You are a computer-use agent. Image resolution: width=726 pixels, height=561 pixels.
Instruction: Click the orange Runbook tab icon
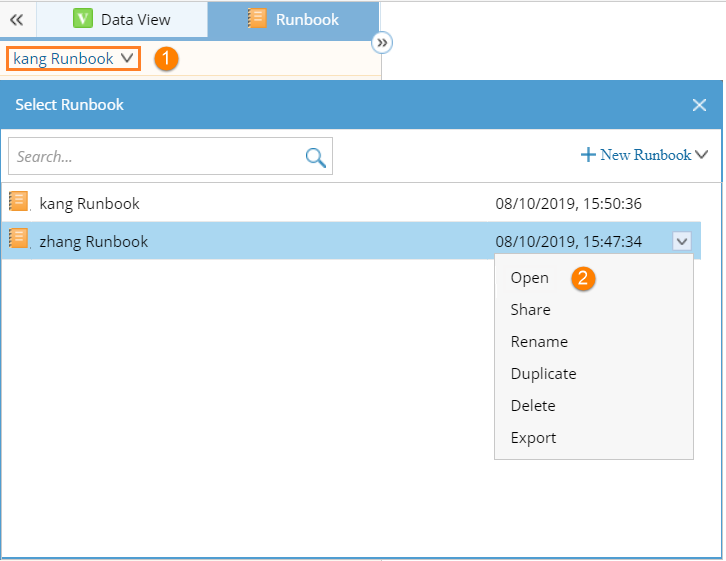pos(257,19)
